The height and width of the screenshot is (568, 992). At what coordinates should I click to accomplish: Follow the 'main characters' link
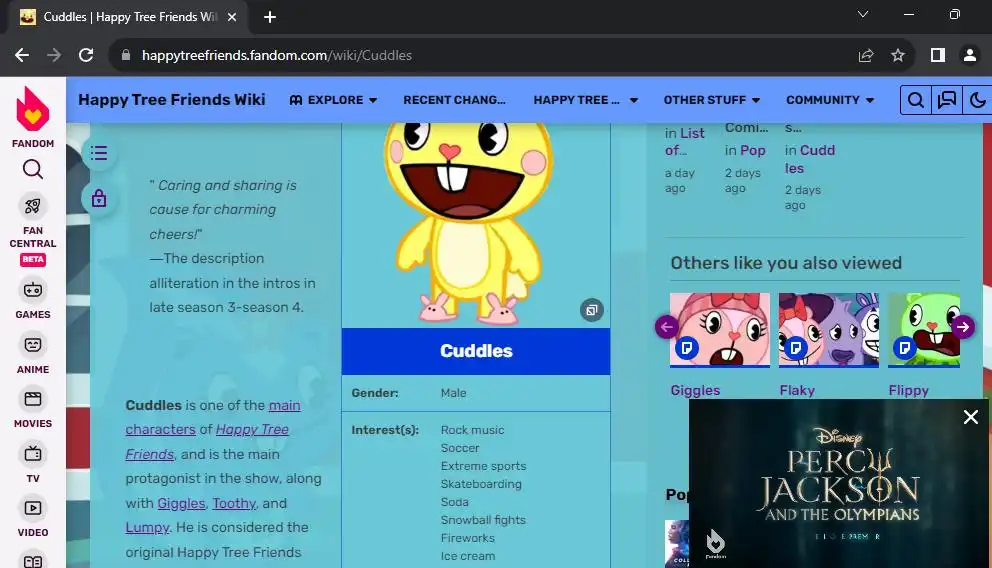click(213, 417)
